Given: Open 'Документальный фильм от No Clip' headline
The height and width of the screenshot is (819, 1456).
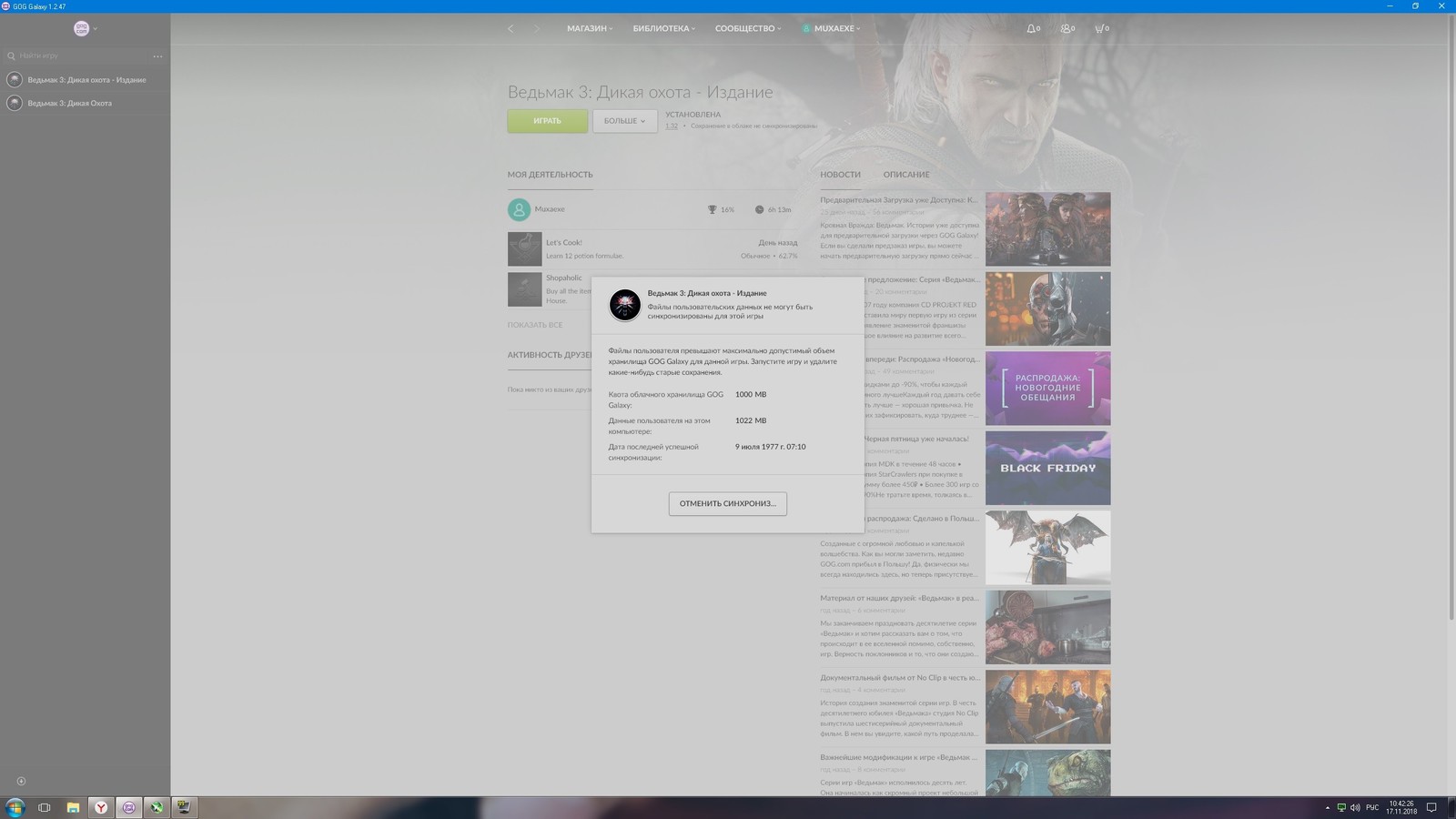Looking at the screenshot, I should pos(899,677).
